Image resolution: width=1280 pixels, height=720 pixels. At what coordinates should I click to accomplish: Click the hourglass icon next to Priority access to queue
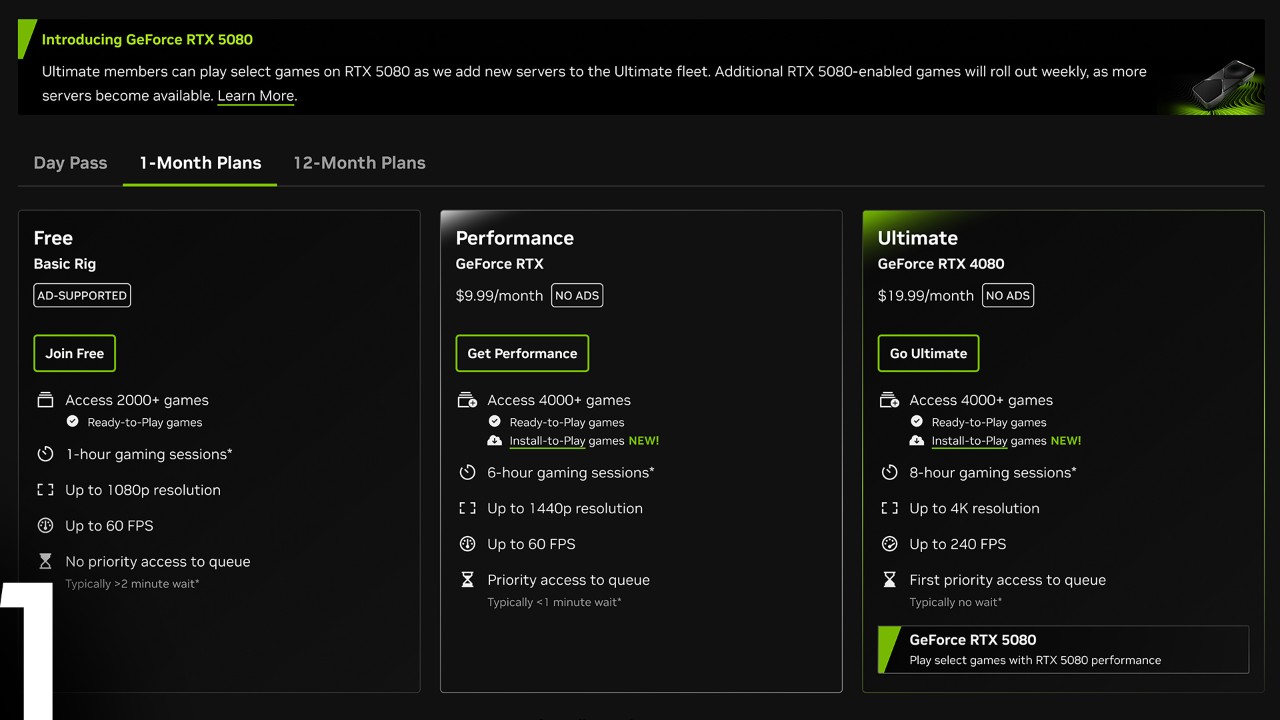tap(467, 580)
